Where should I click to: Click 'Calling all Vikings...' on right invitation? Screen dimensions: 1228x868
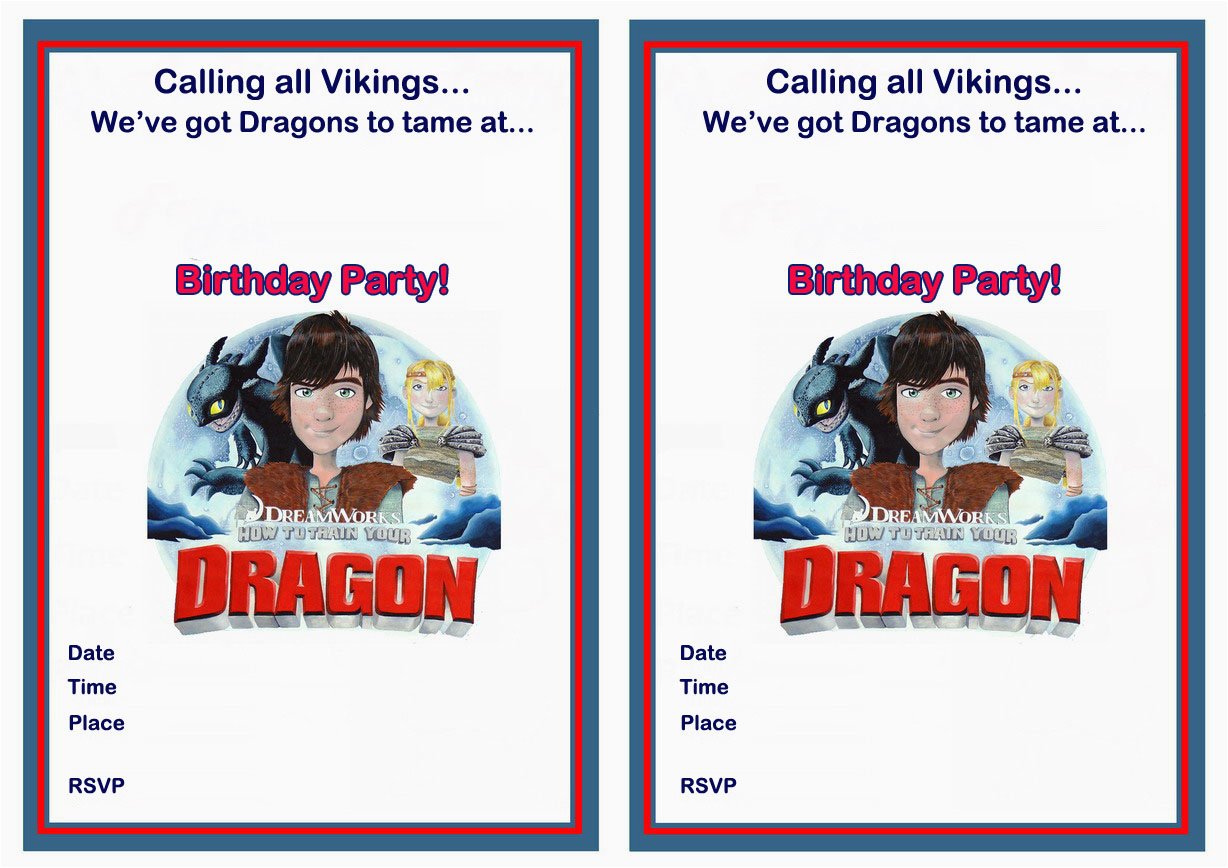click(x=924, y=82)
